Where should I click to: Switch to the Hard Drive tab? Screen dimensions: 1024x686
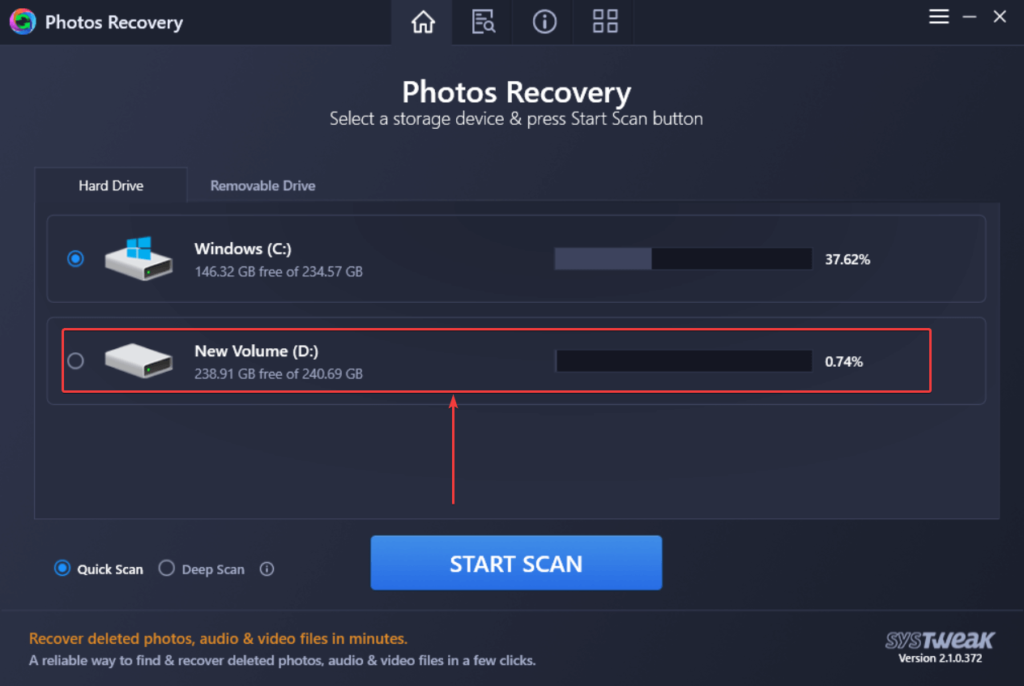pyautogui.click(x=111, y=186)
